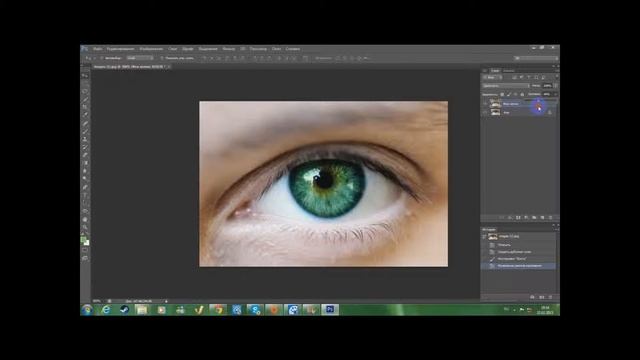Click link layers icon in Layers panel
Viewport: 640px width, 360px height.
tap(502, 218)
